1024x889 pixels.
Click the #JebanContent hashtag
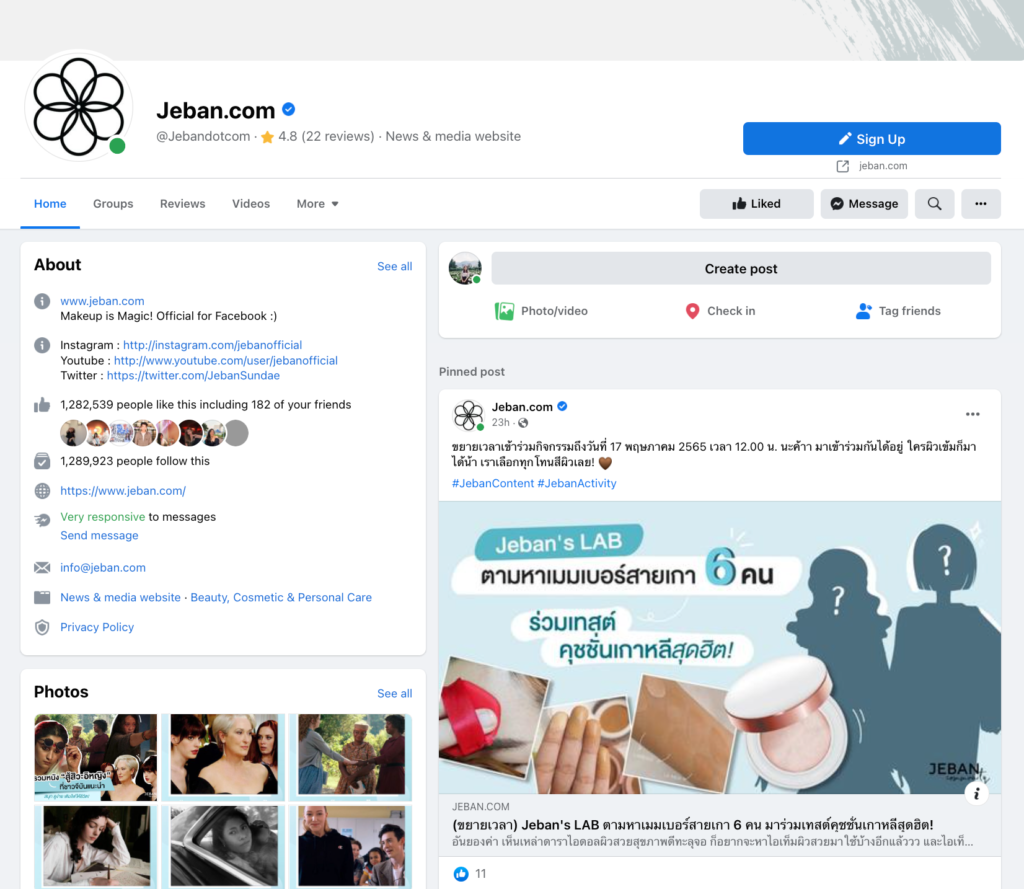coord(493,483)
